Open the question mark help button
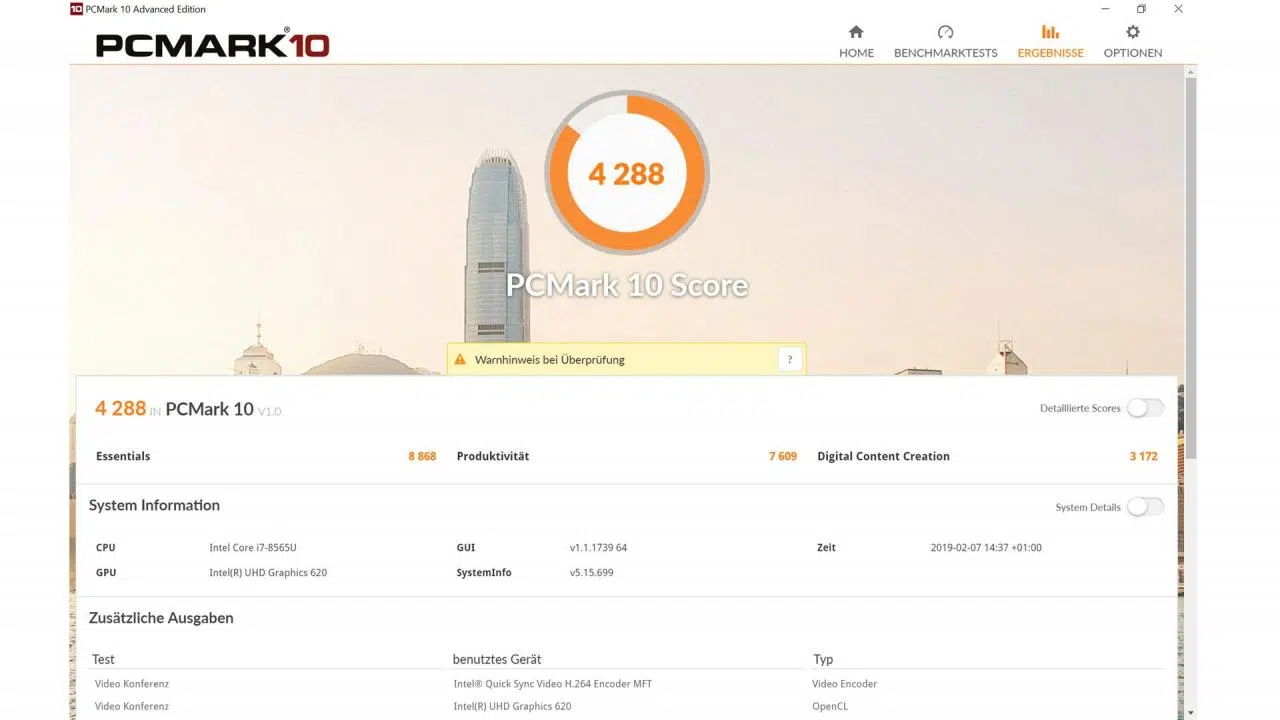Screen dimensions: 1280x720 [790, 359]
